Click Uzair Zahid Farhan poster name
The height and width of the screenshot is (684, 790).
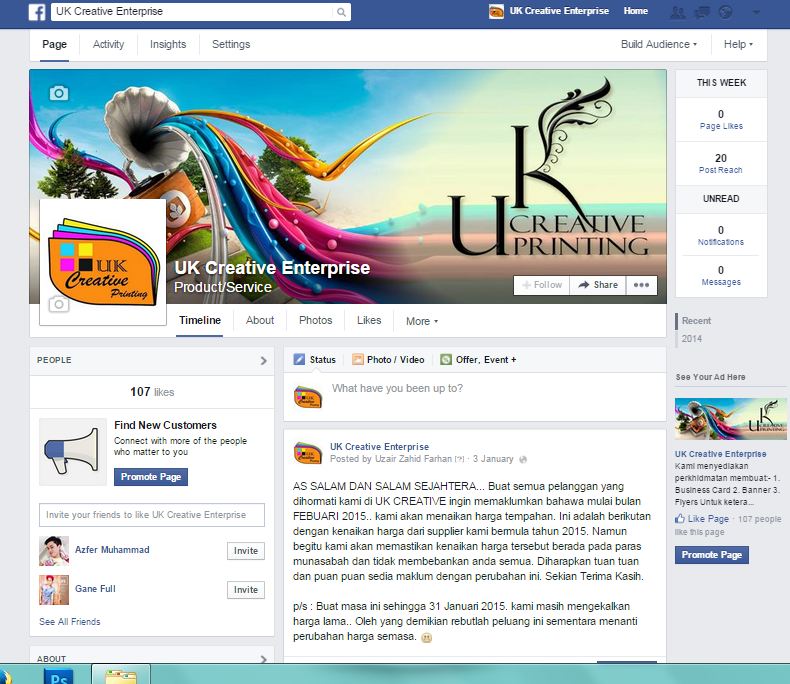tap(413, 459)
